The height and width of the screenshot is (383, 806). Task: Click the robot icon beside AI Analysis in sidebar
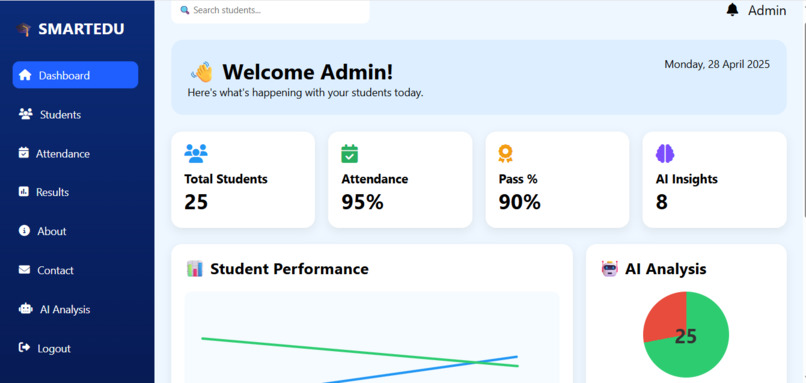point(25,309)
